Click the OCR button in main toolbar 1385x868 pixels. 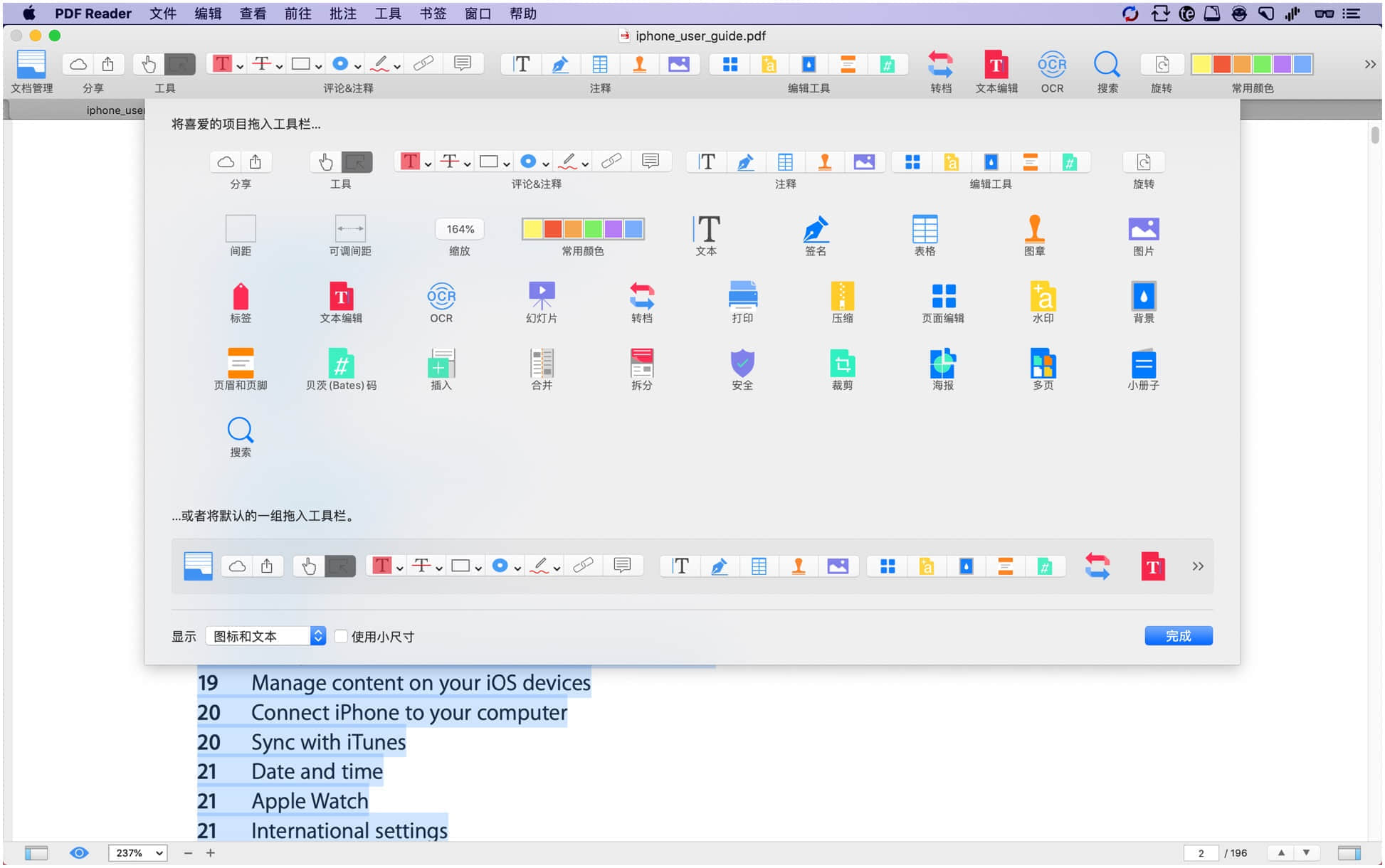[x=1052, y=64]
